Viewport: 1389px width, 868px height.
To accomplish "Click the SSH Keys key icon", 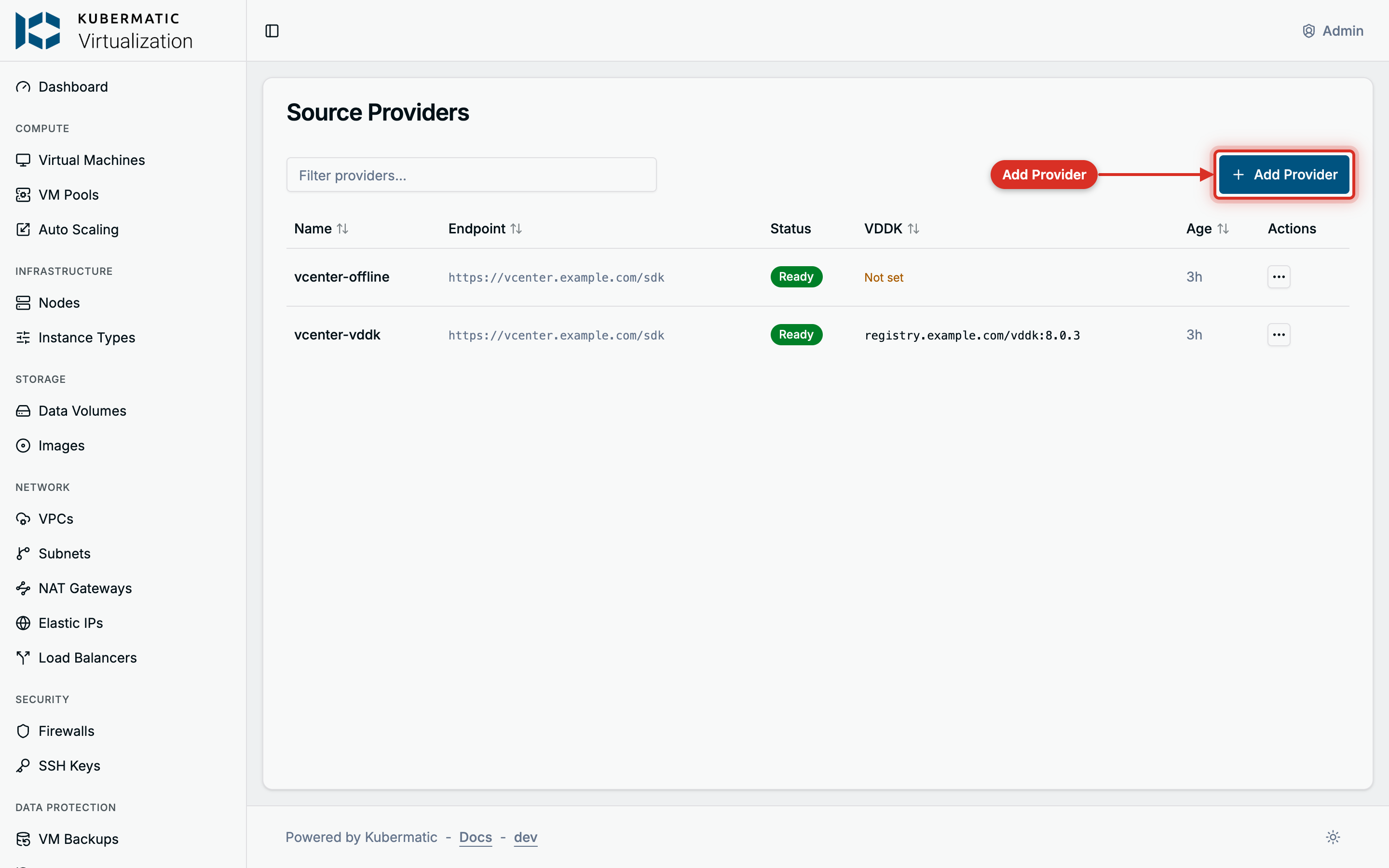I will (23, 766).
